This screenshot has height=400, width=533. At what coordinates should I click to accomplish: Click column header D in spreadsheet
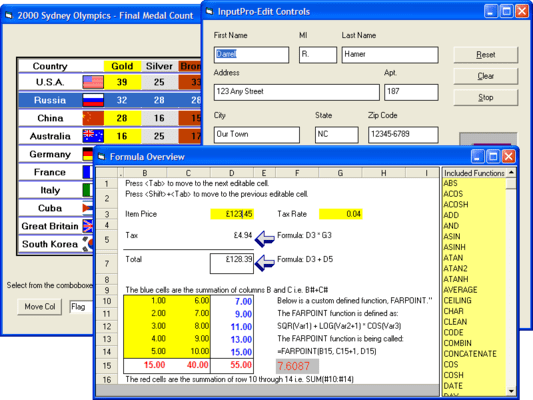click(x=232, y=173)
